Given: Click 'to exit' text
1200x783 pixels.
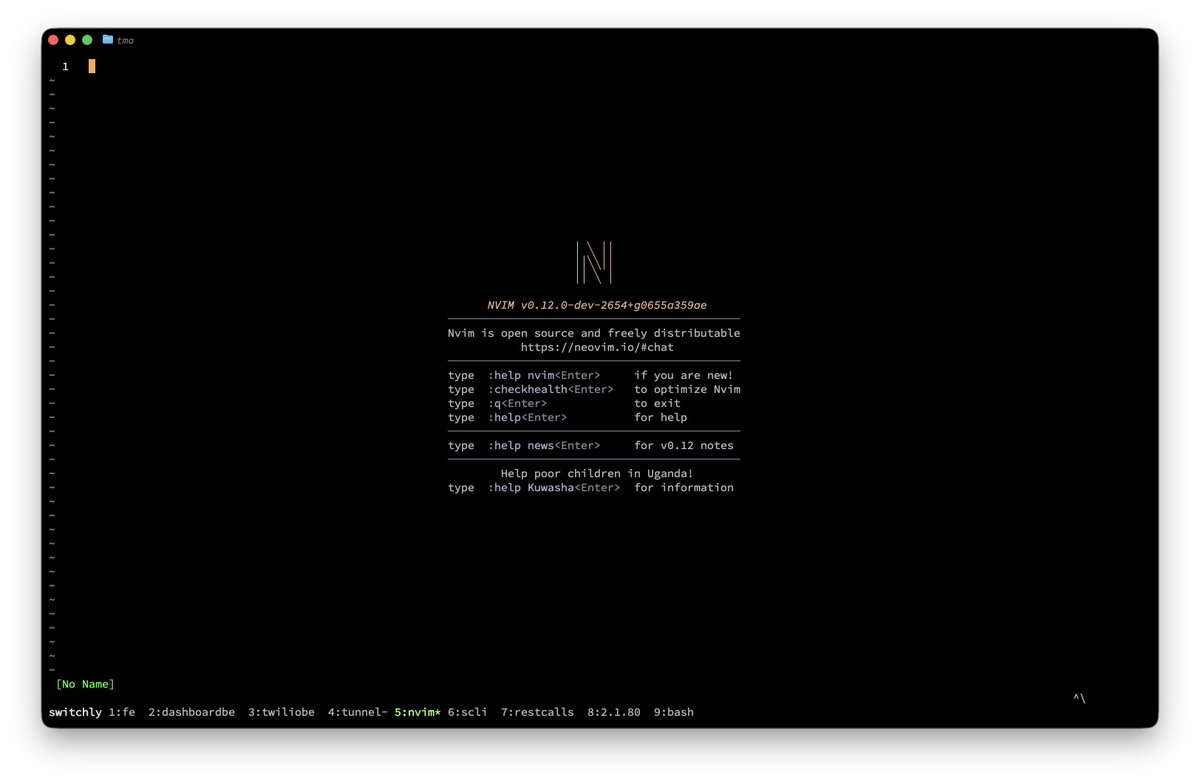Looking at the screenshot, I should click(x=657, y=403).
